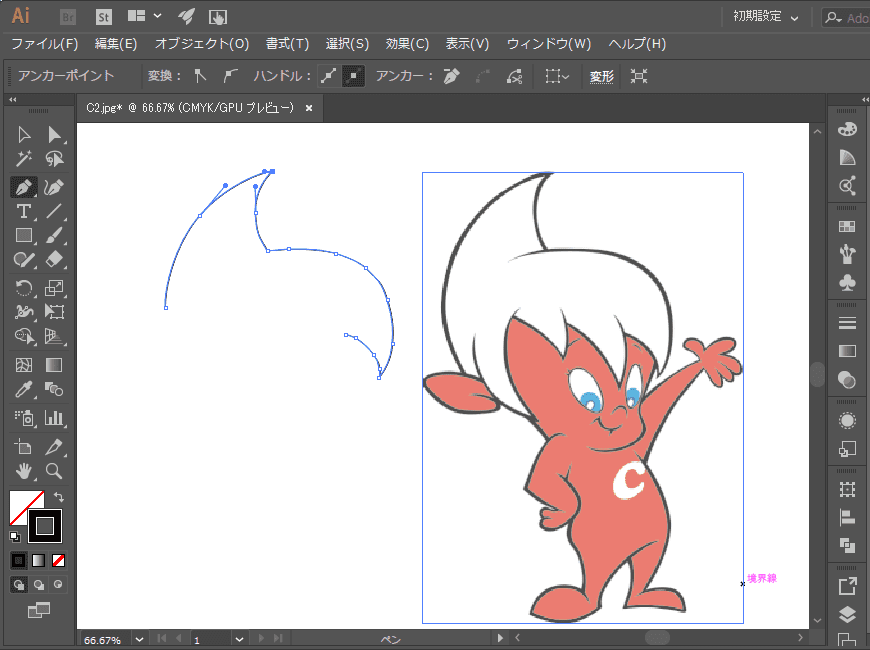Select the Rotate tool
870x650 pixels.
(x=23, y=288)
